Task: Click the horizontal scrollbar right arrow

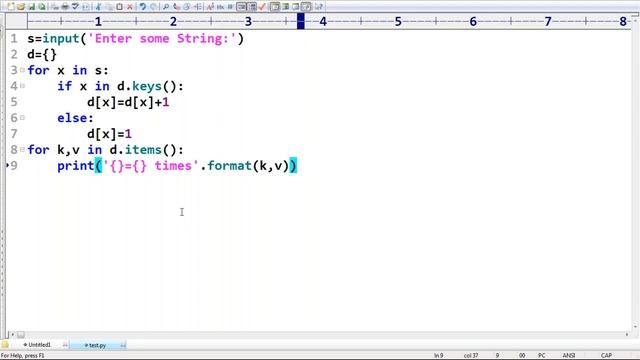Action: coord(627,335)
